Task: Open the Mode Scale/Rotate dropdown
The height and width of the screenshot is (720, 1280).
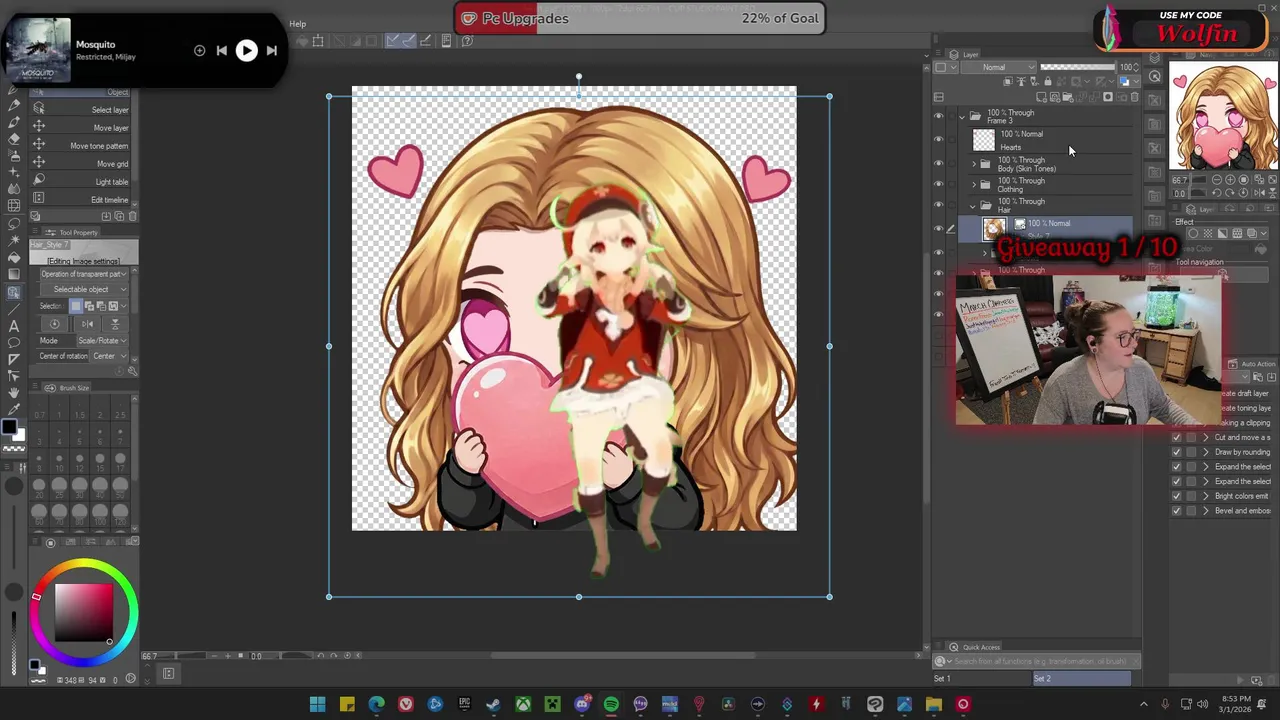Action: coord(103,341)
